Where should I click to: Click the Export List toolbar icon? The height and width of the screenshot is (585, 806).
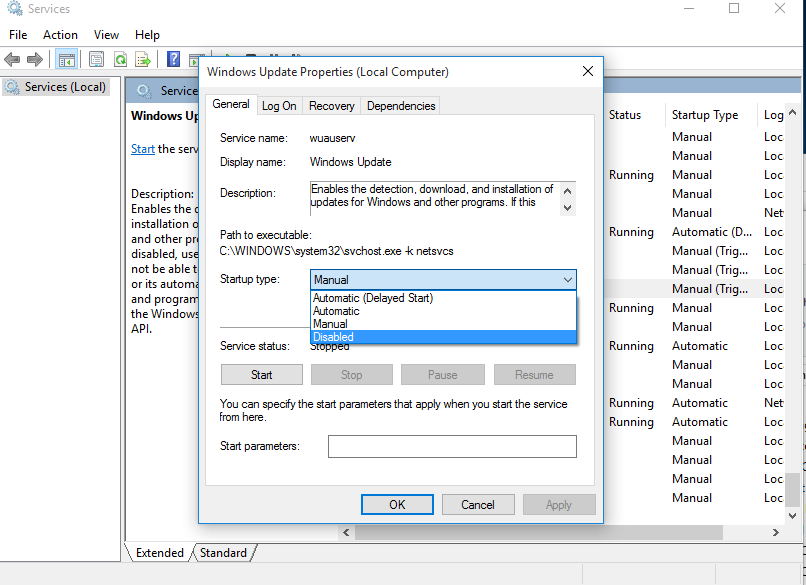point(142,60)
